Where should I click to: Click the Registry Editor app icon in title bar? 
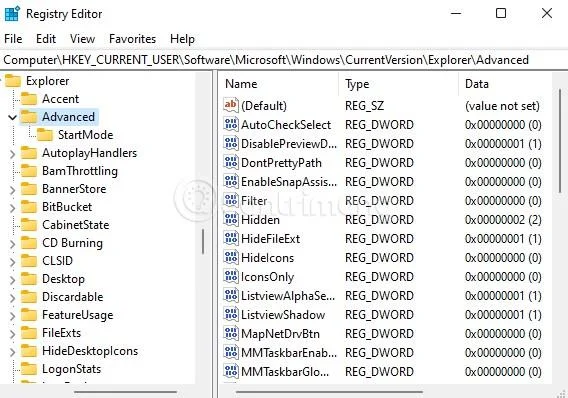click(12, 14)
